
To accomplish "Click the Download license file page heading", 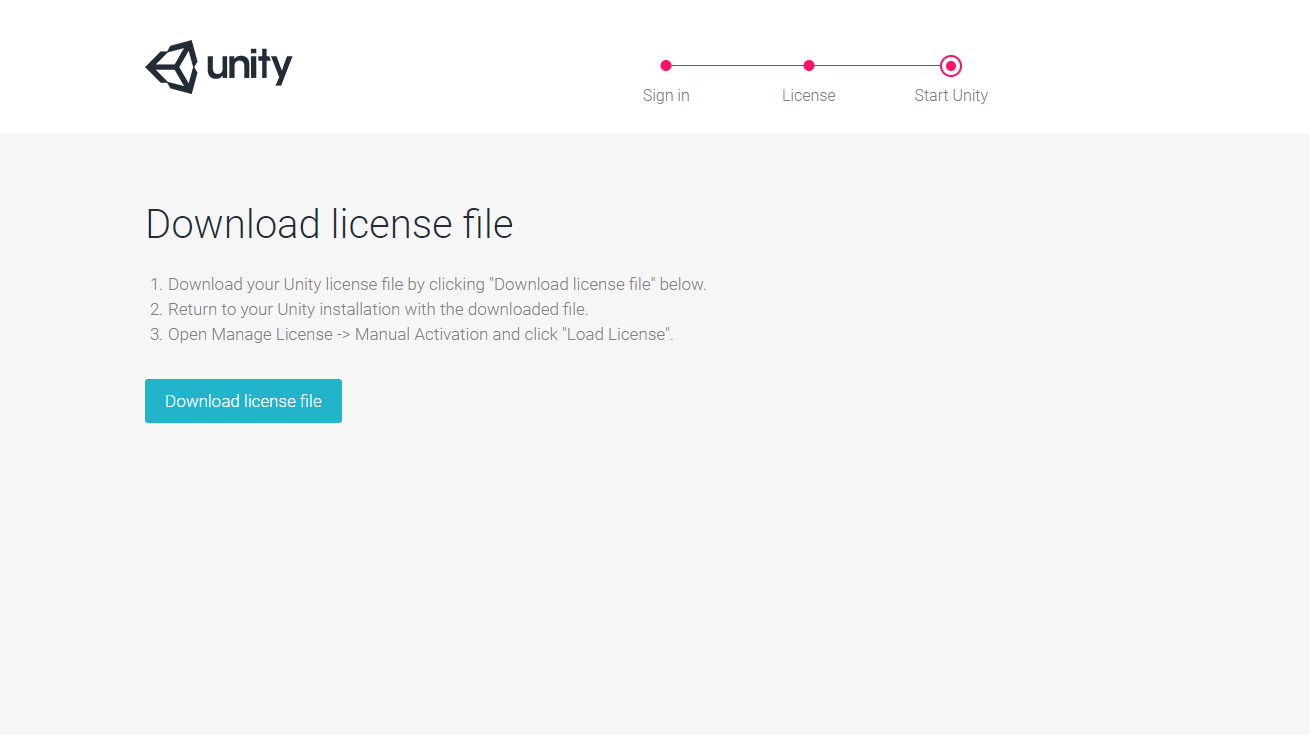I will 329,224.
